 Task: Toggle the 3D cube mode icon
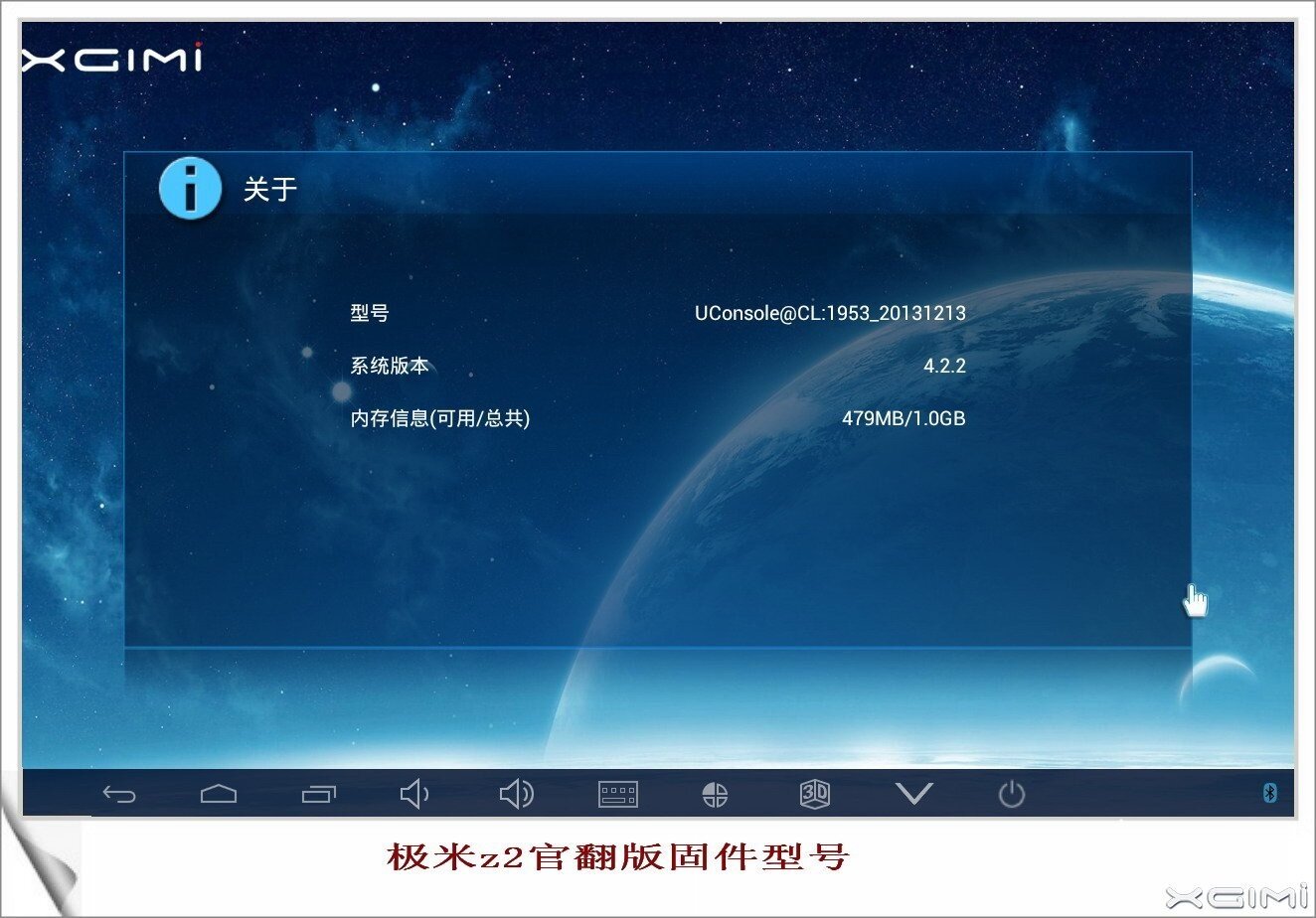814,794
